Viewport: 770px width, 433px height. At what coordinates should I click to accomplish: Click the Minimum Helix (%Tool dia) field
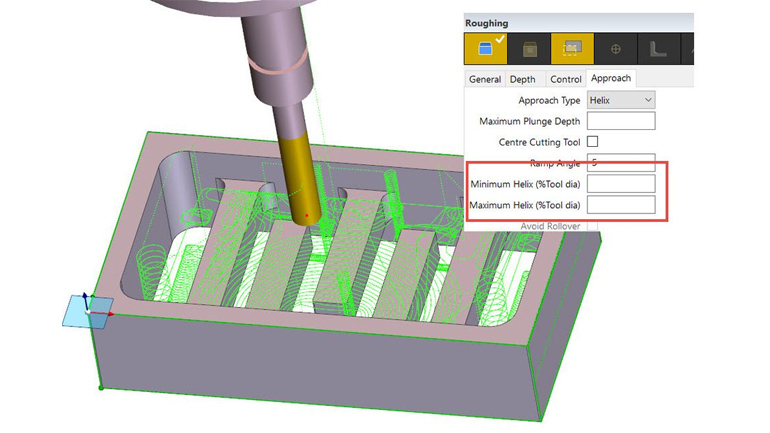click(620, 184)
